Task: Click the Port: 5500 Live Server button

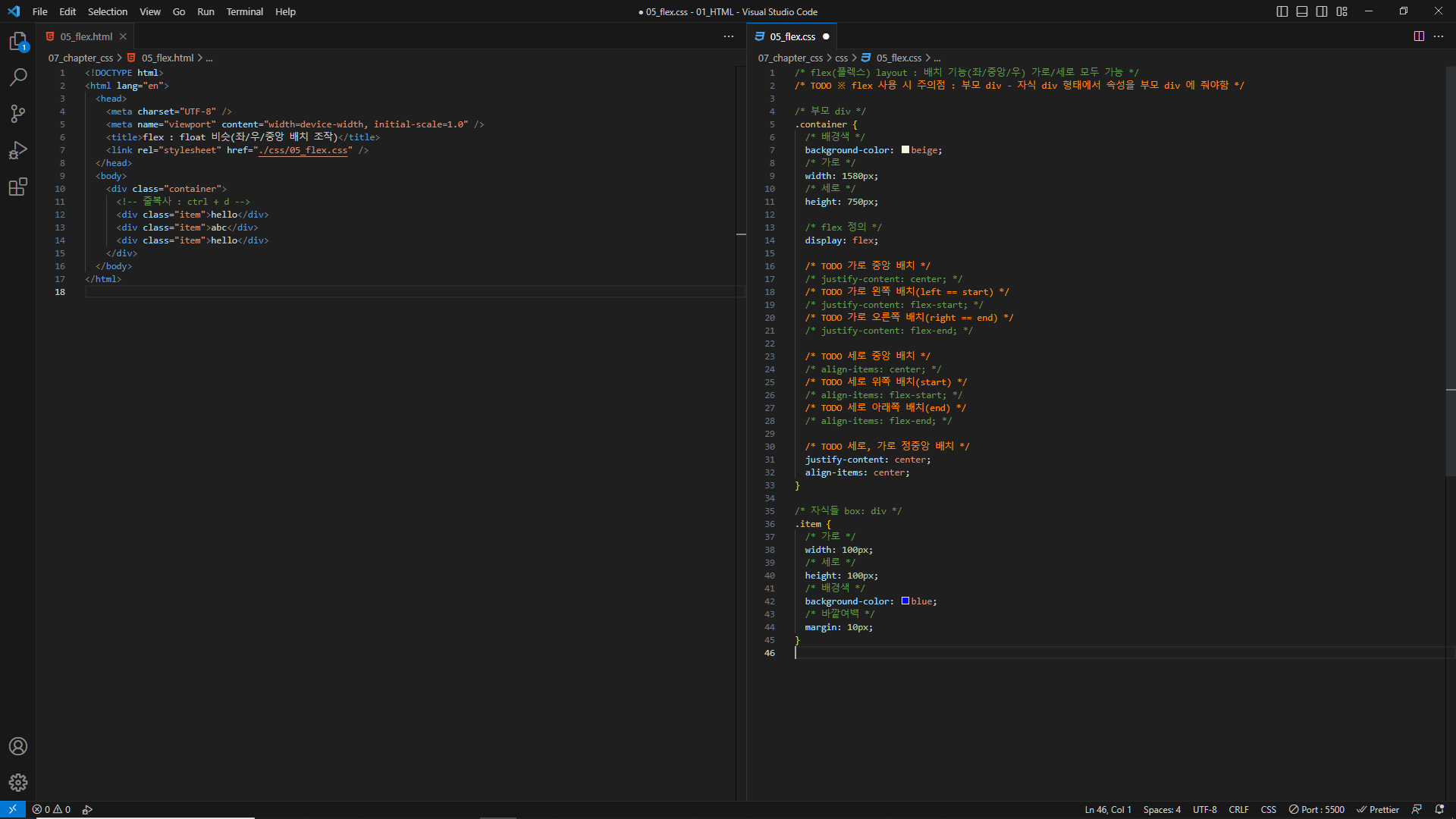Action: 1316,809
